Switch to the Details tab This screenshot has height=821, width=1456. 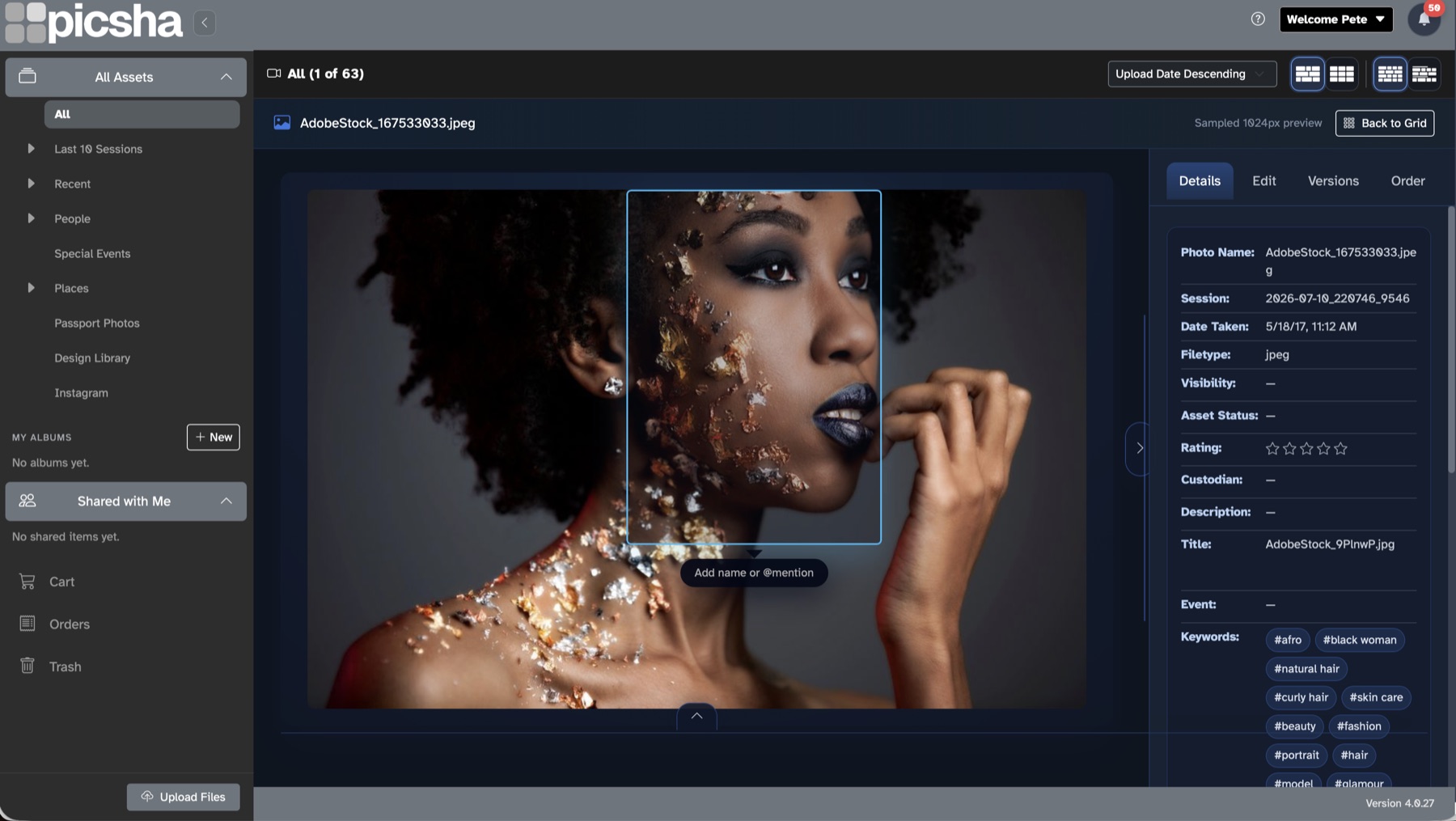1200,180
